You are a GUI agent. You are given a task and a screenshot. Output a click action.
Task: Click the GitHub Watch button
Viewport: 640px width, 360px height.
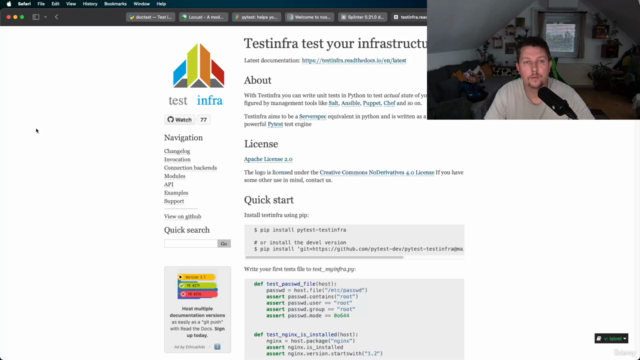pos(179,120)
